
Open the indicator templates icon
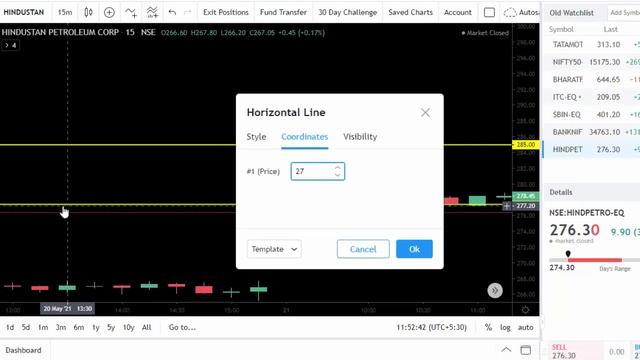(152, 12)
